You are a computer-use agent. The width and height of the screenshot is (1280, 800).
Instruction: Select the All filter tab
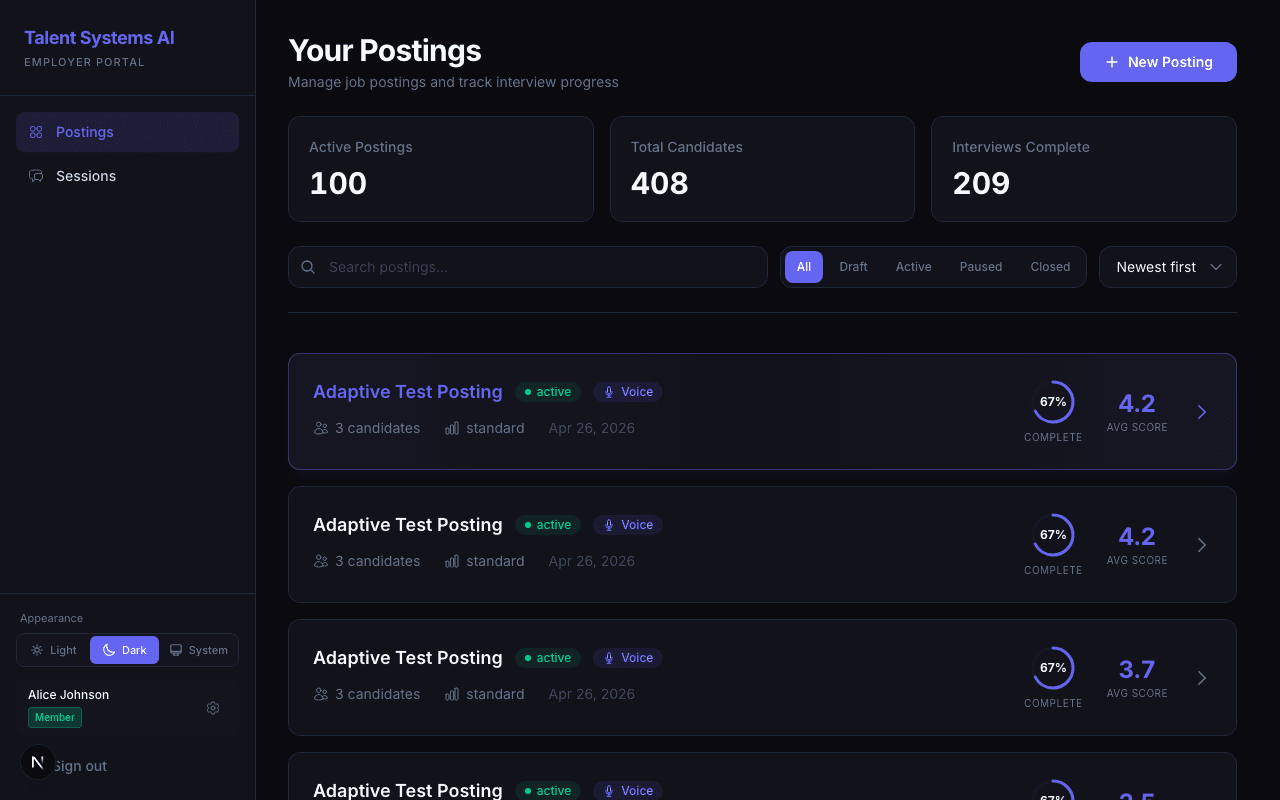tap(804, 267)
